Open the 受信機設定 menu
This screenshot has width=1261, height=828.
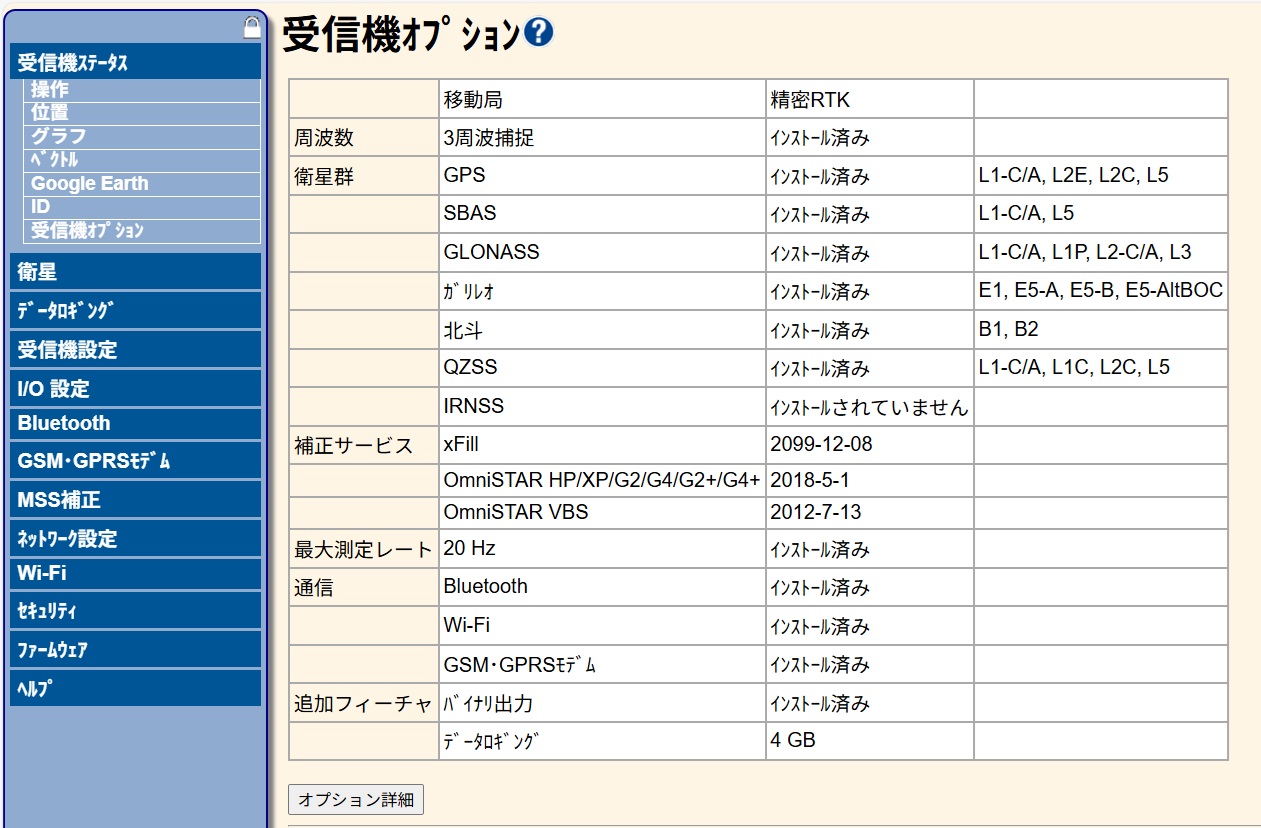[x=67, y=350]
